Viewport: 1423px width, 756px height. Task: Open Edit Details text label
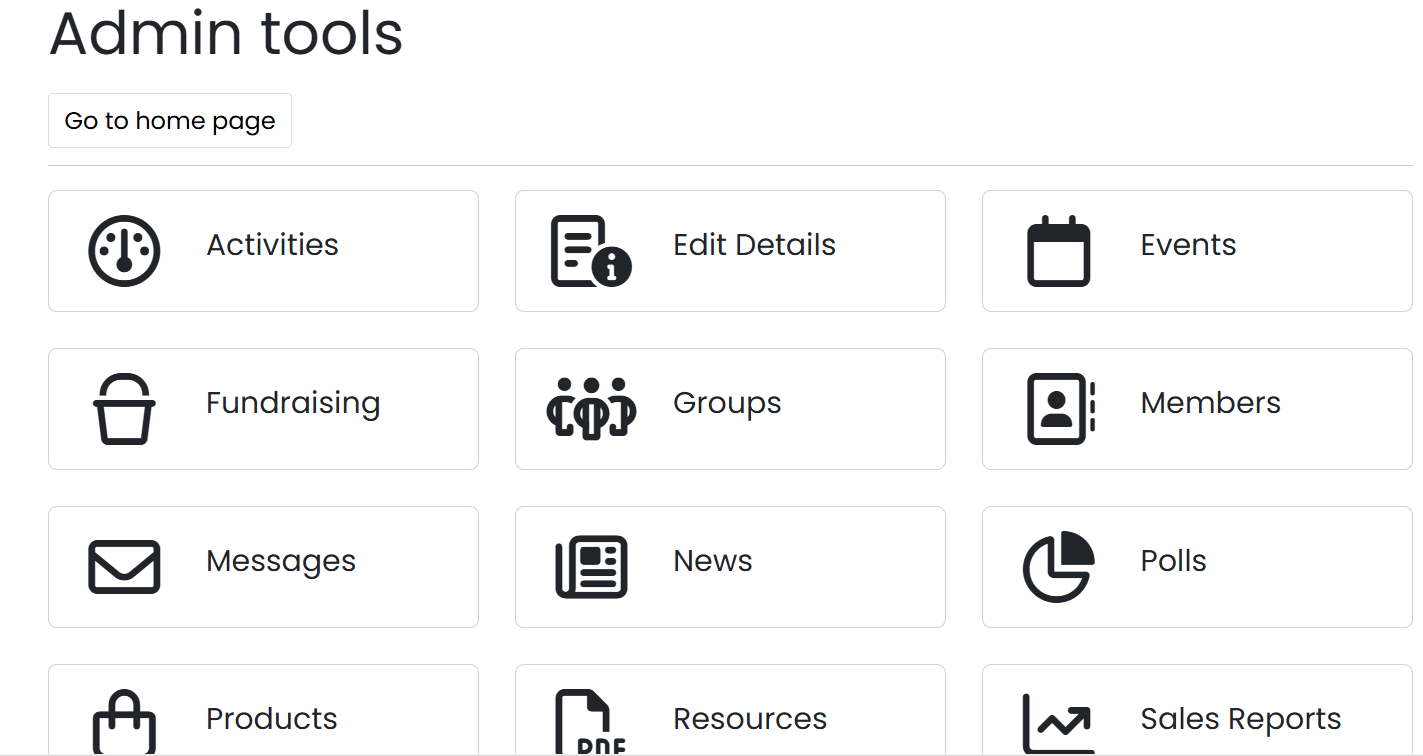click(754, 245)
